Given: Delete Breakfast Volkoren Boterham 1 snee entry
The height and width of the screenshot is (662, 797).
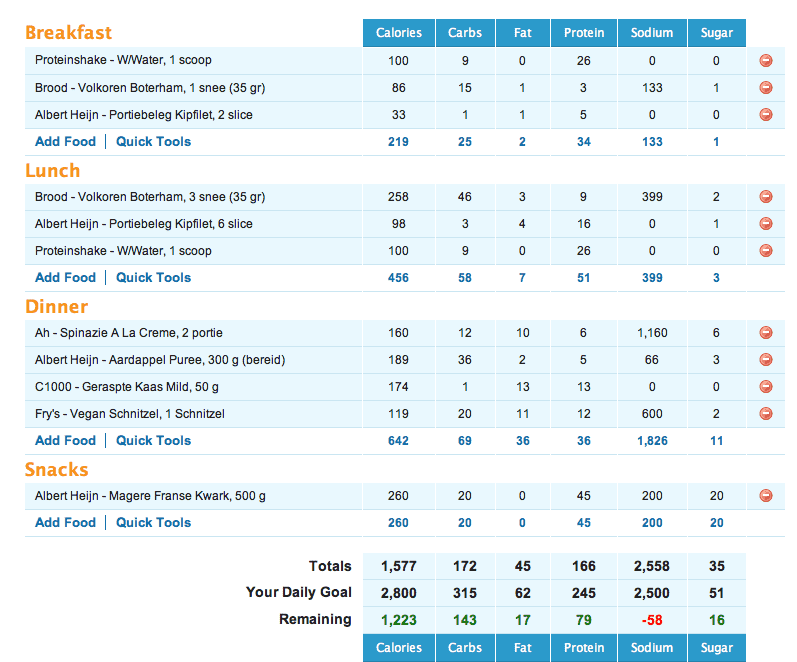Looking at the screenshot, I should pos(766,88).
